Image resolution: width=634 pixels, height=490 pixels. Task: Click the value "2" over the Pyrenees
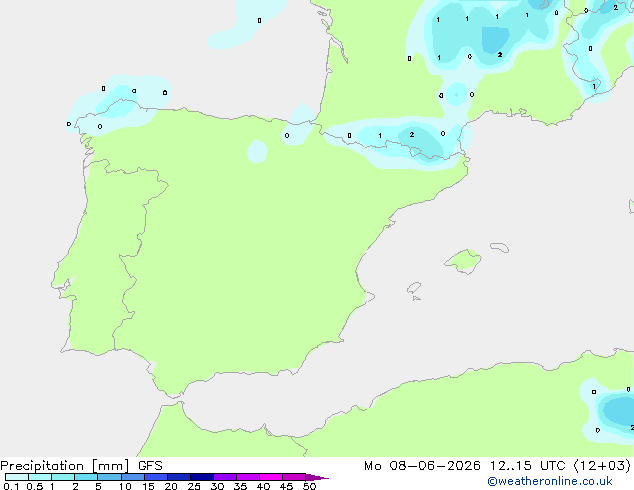(x=412, y=135)
